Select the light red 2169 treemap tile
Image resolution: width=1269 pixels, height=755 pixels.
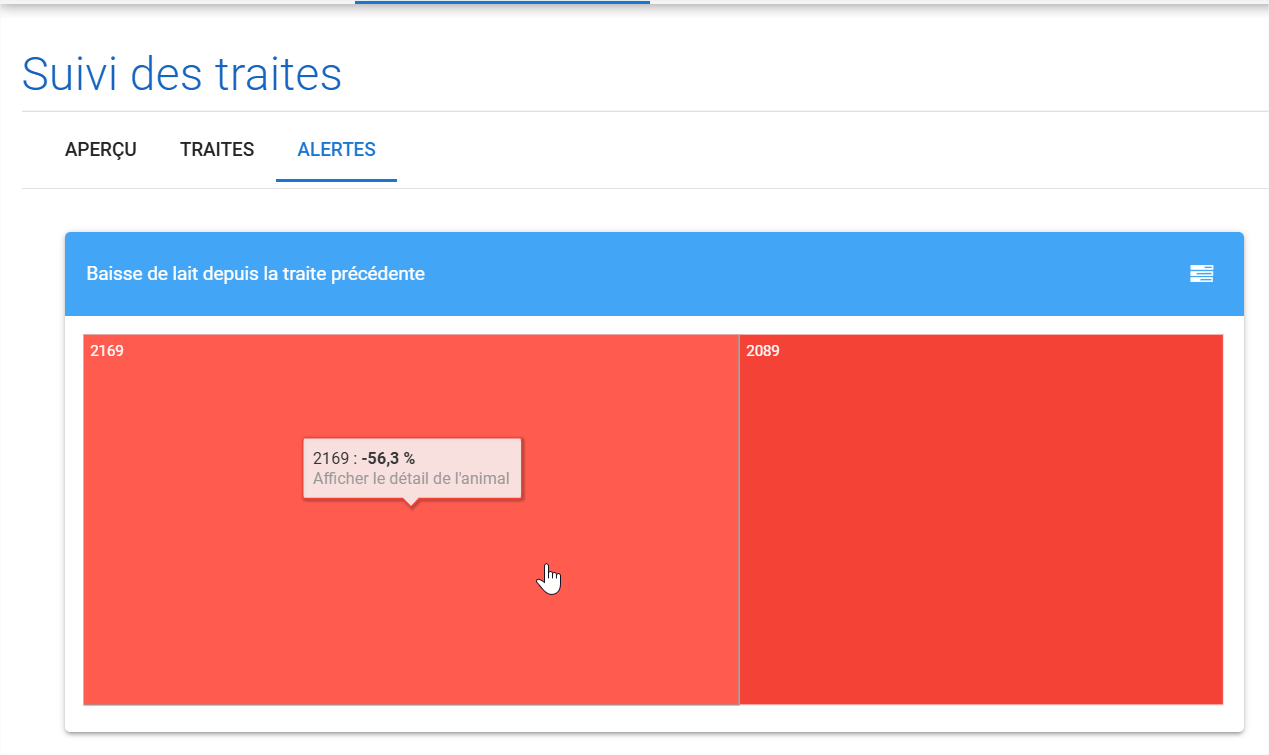coord(411,600)
